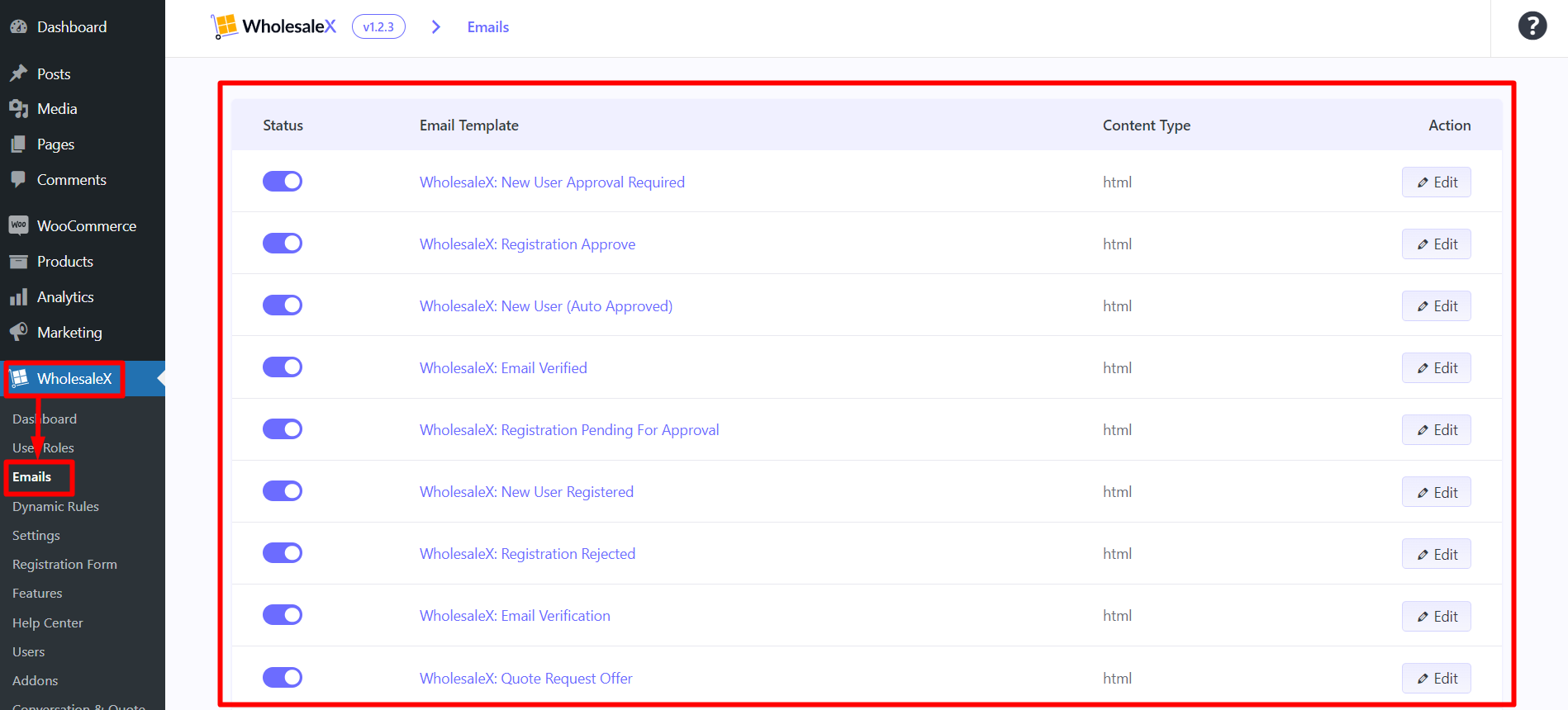Click the Media icon in sidebar
Viewport: 1568px width, 710px height.
click(x=18, y=109)
